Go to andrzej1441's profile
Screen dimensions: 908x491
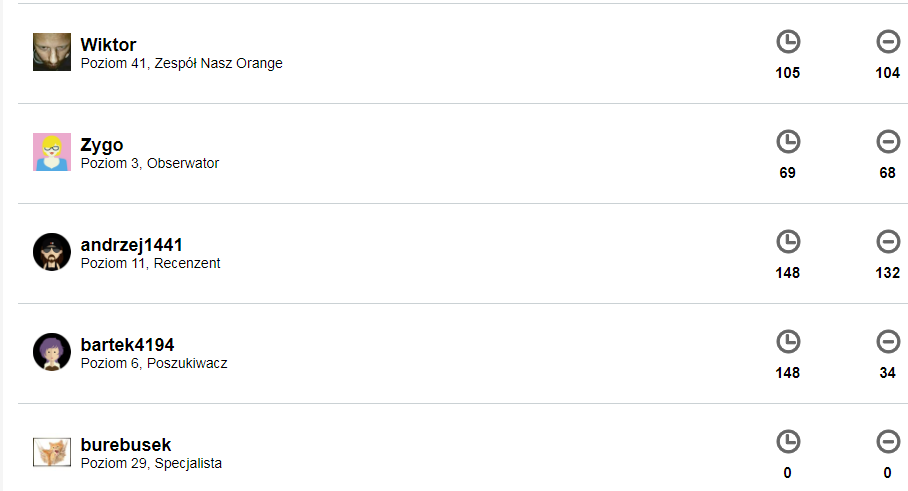pos(131,245)
